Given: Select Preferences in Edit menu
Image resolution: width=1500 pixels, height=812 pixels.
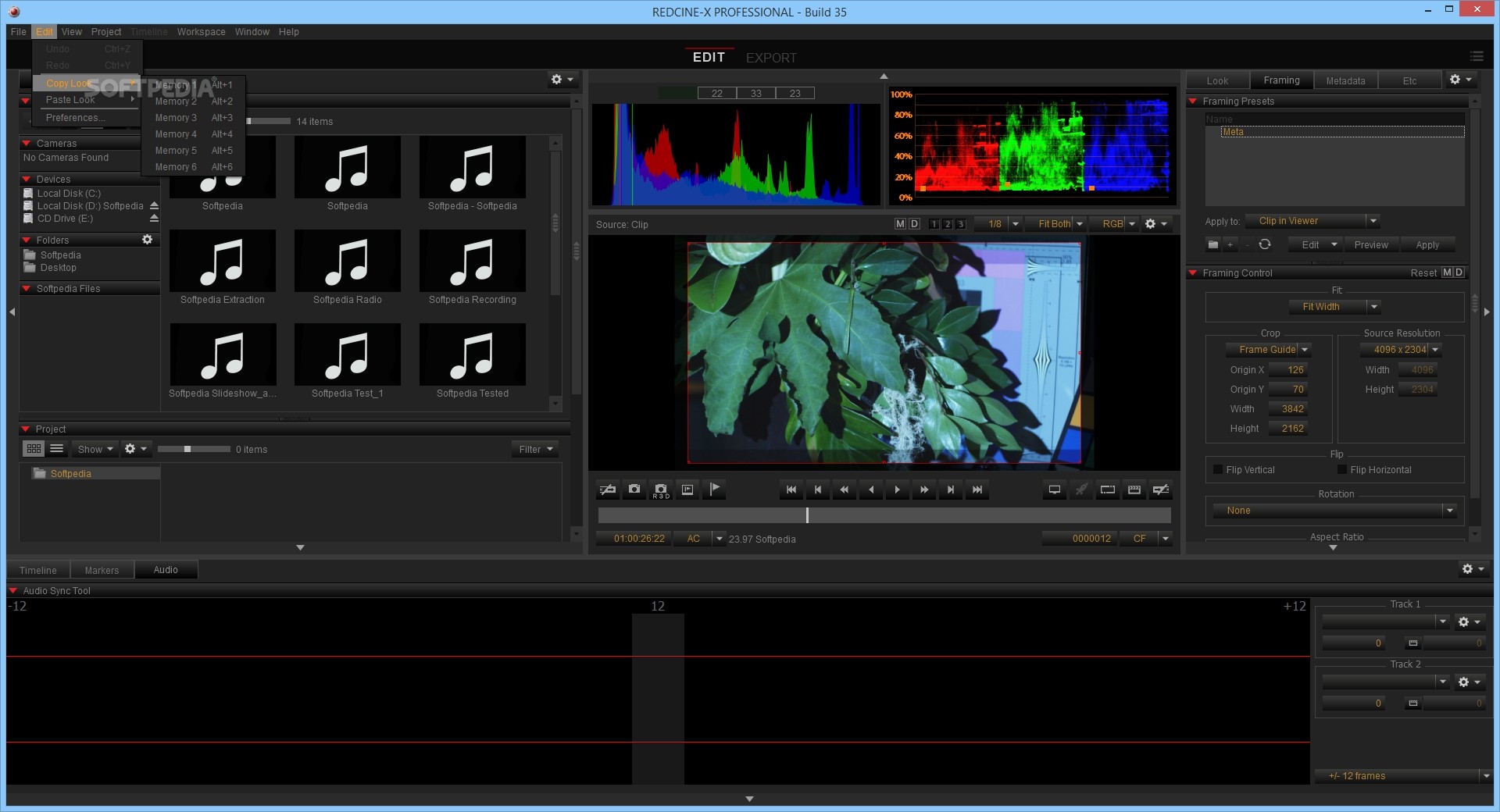Looking at the screenshot, I should [75, 118].
